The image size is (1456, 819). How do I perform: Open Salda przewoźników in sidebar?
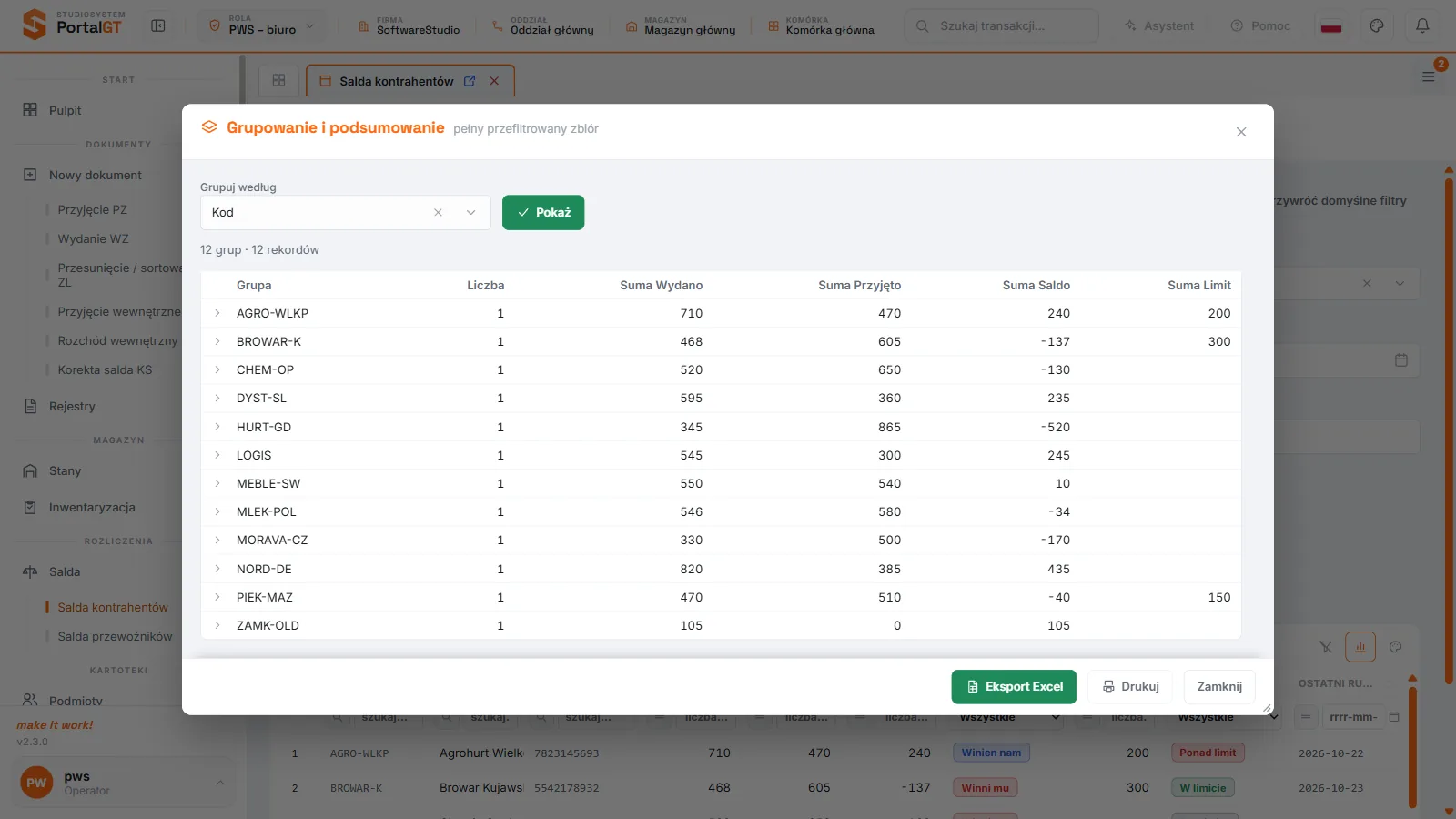tap(115, 636)
